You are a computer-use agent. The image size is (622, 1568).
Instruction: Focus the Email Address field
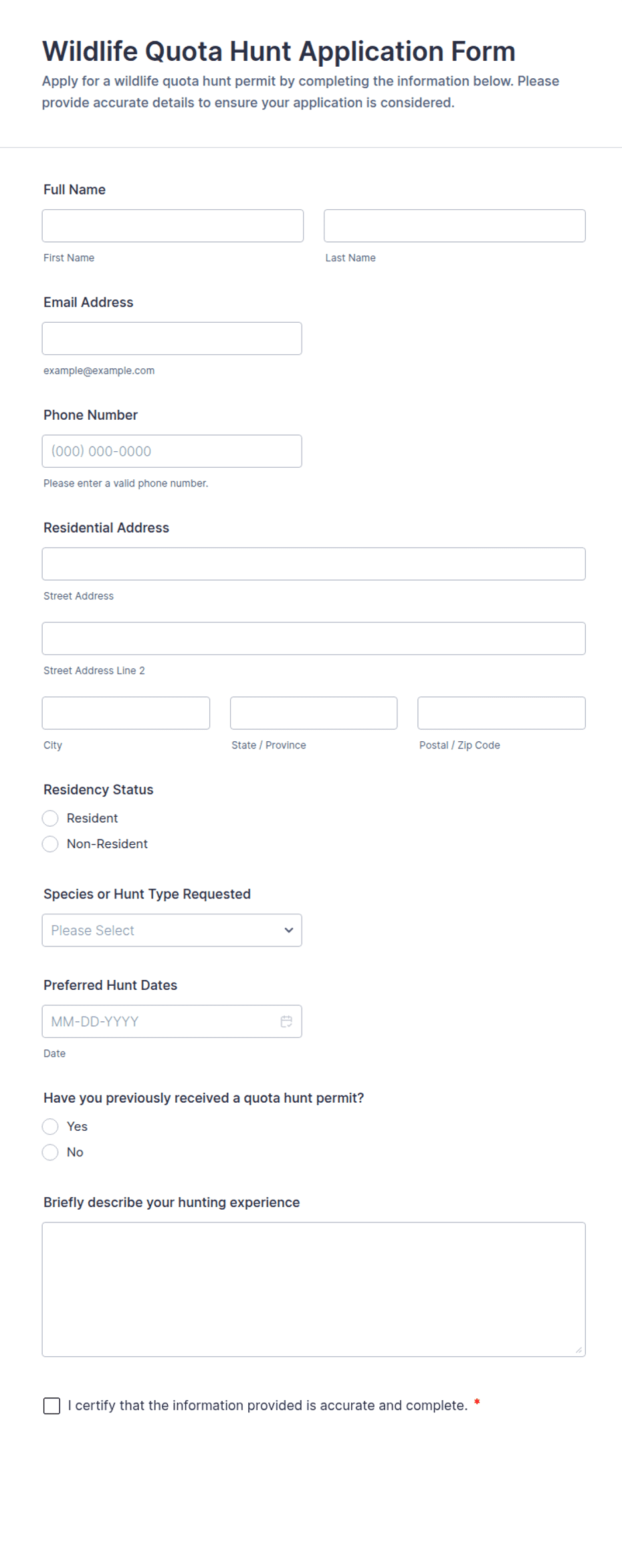pyautogui.click(x=172, y=339)
